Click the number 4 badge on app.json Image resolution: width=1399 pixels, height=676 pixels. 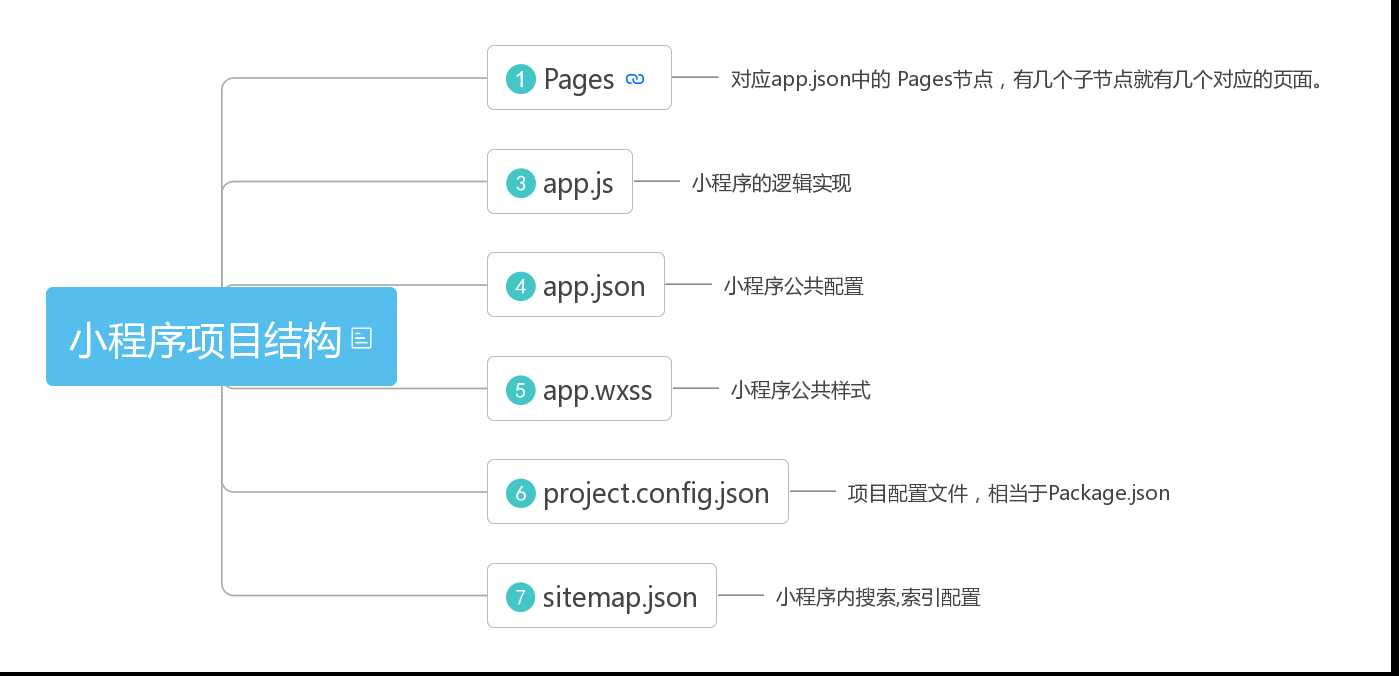[x=521, y=286]
